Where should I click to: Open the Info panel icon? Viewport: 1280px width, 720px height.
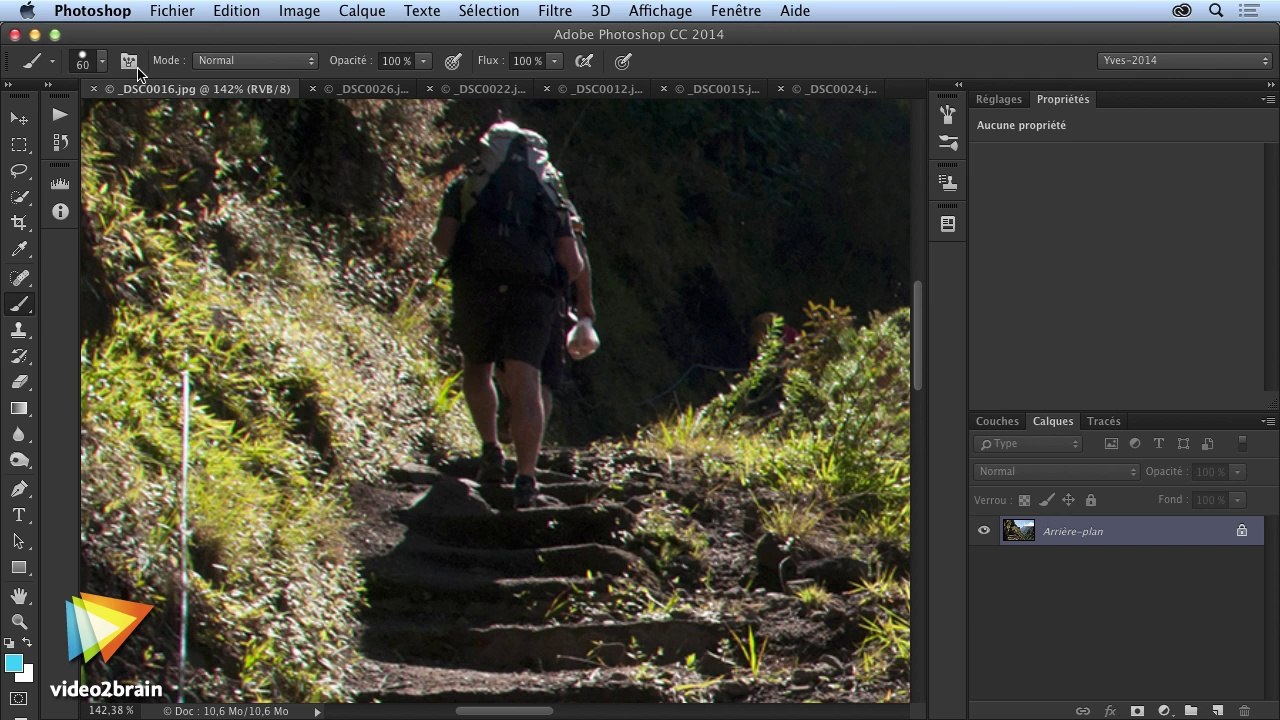pos(60,212)
